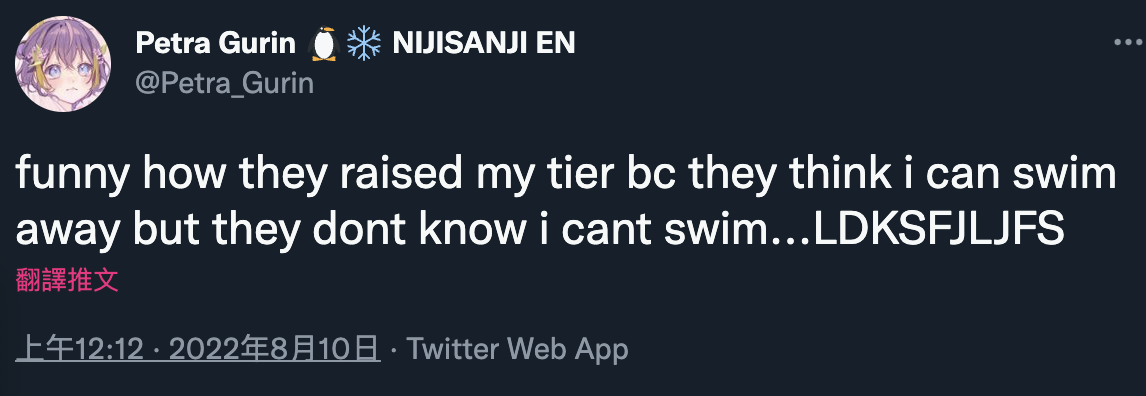Click the word LDKSFJLJFS in the tweet

938,230
